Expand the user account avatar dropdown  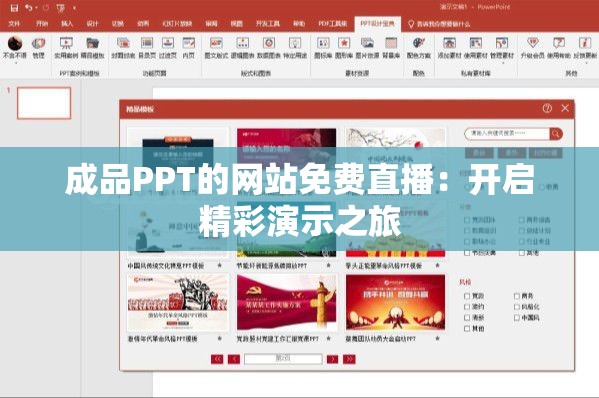click(x=15, y=63)
